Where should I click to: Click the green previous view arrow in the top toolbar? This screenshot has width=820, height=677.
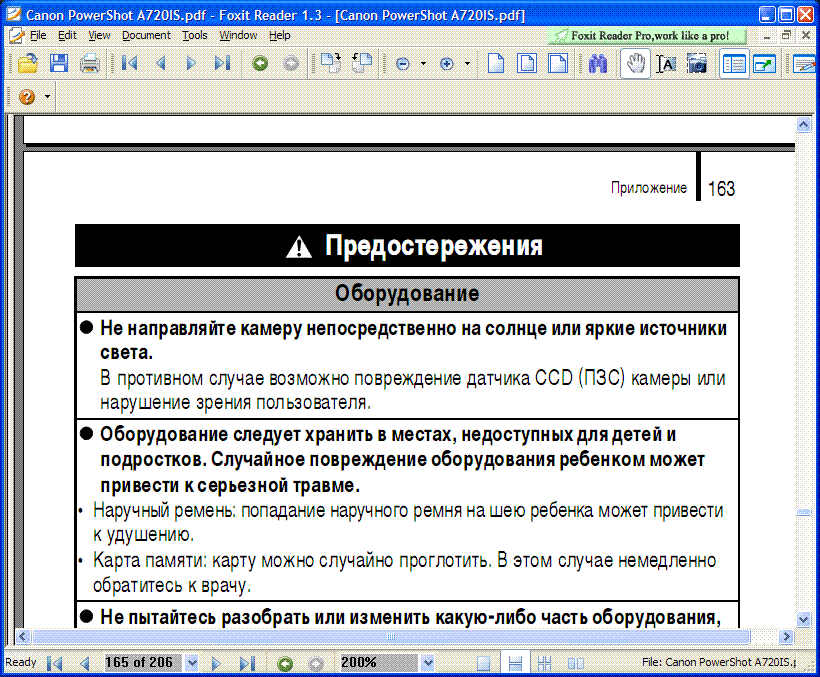click(260, 64)
